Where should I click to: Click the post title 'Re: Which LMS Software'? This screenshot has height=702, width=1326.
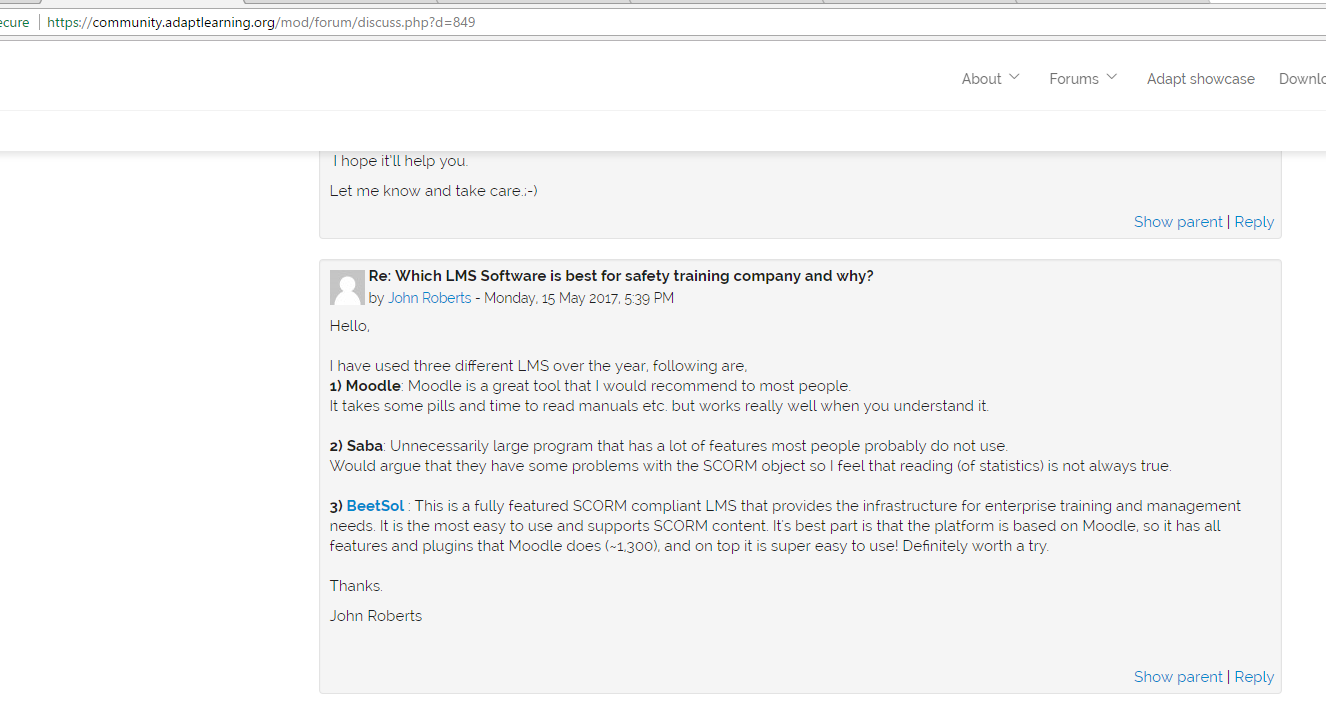click(x=620, y=276)
